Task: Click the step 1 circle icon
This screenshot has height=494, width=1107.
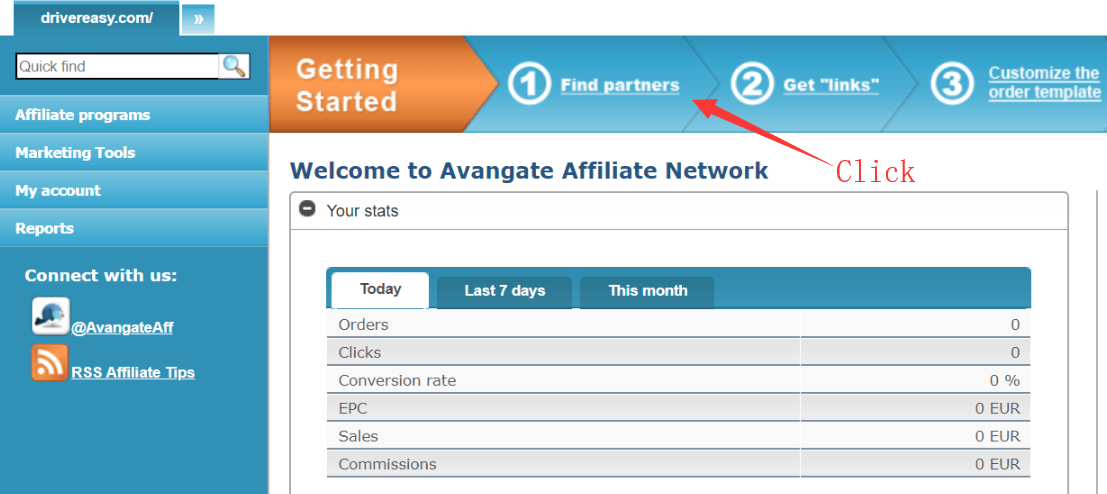Action: coord(528,85)
